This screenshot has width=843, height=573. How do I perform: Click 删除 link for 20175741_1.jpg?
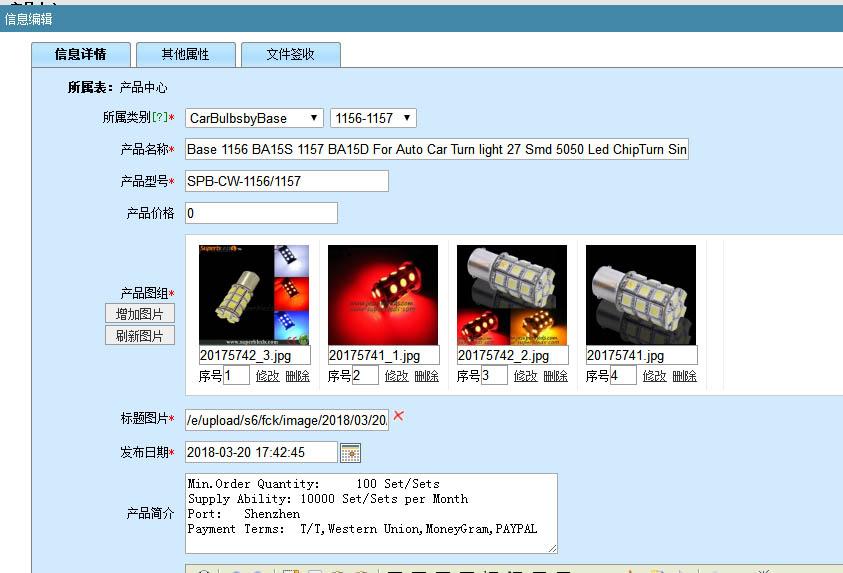click(x=426, y=376)
